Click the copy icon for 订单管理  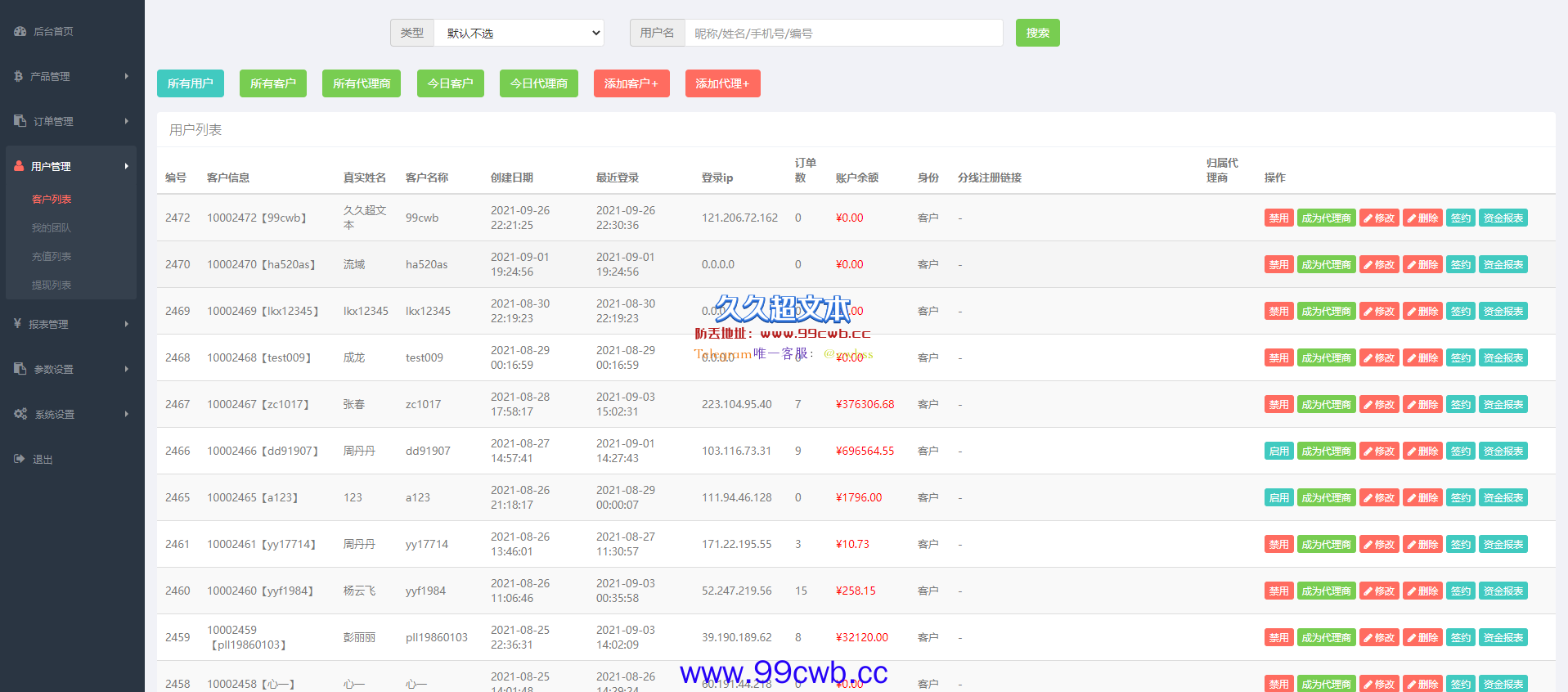click(20, 121)
